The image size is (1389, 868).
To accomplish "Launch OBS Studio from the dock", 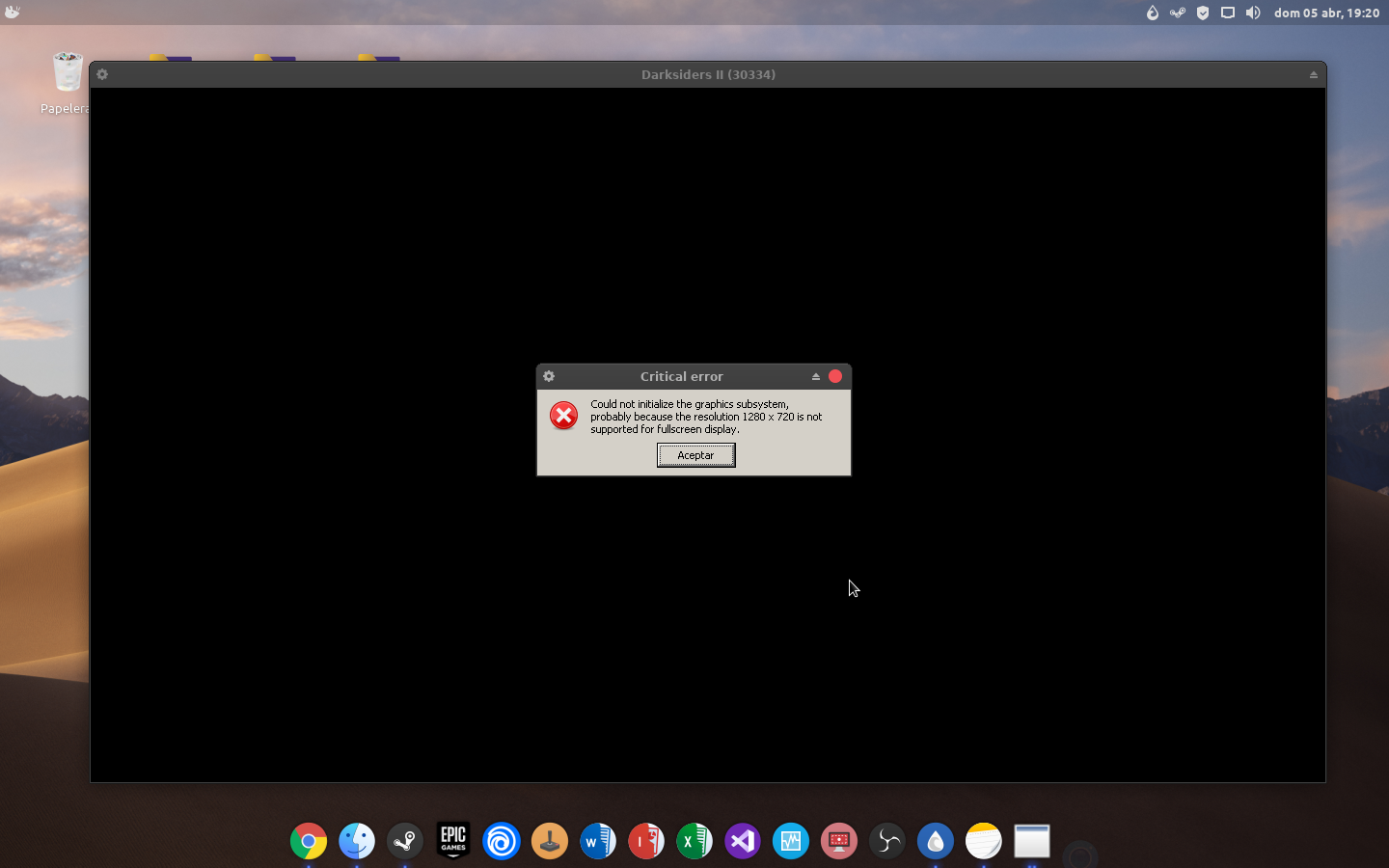I will (887, 841).
